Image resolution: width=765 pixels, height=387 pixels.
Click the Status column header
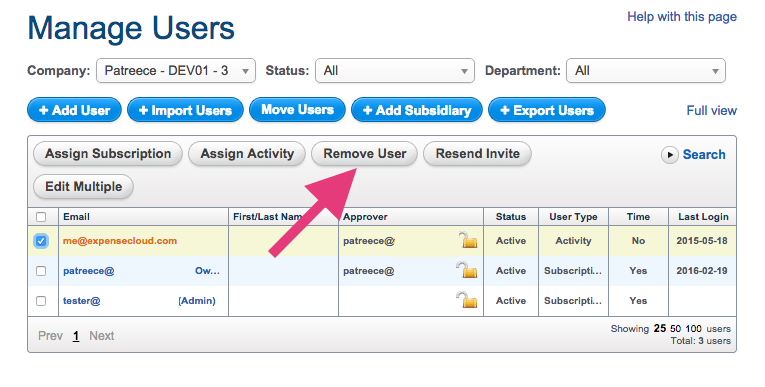coord(511,217)
